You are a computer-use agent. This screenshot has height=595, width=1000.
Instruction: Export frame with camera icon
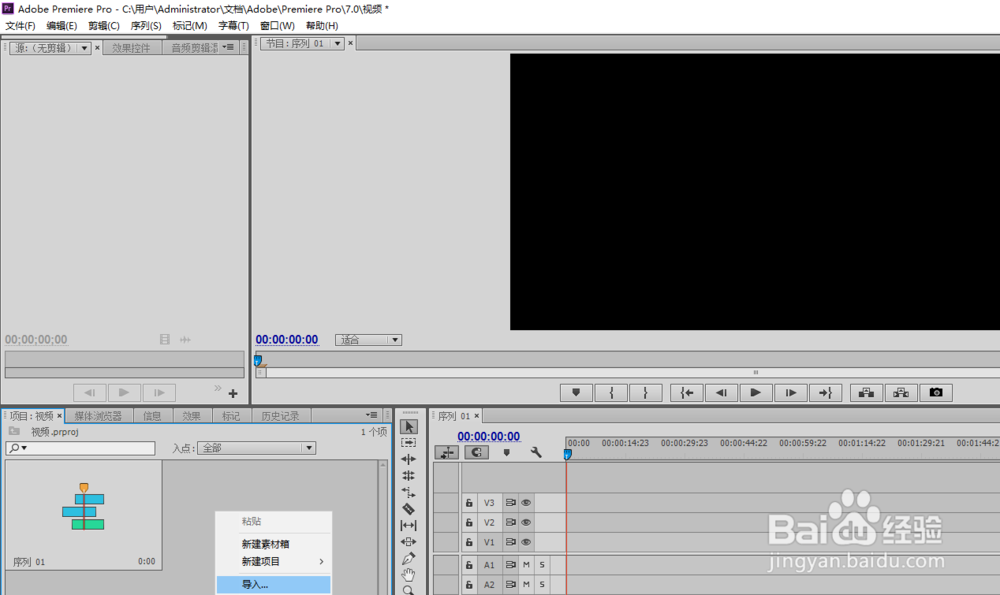(x=936, y=393)
